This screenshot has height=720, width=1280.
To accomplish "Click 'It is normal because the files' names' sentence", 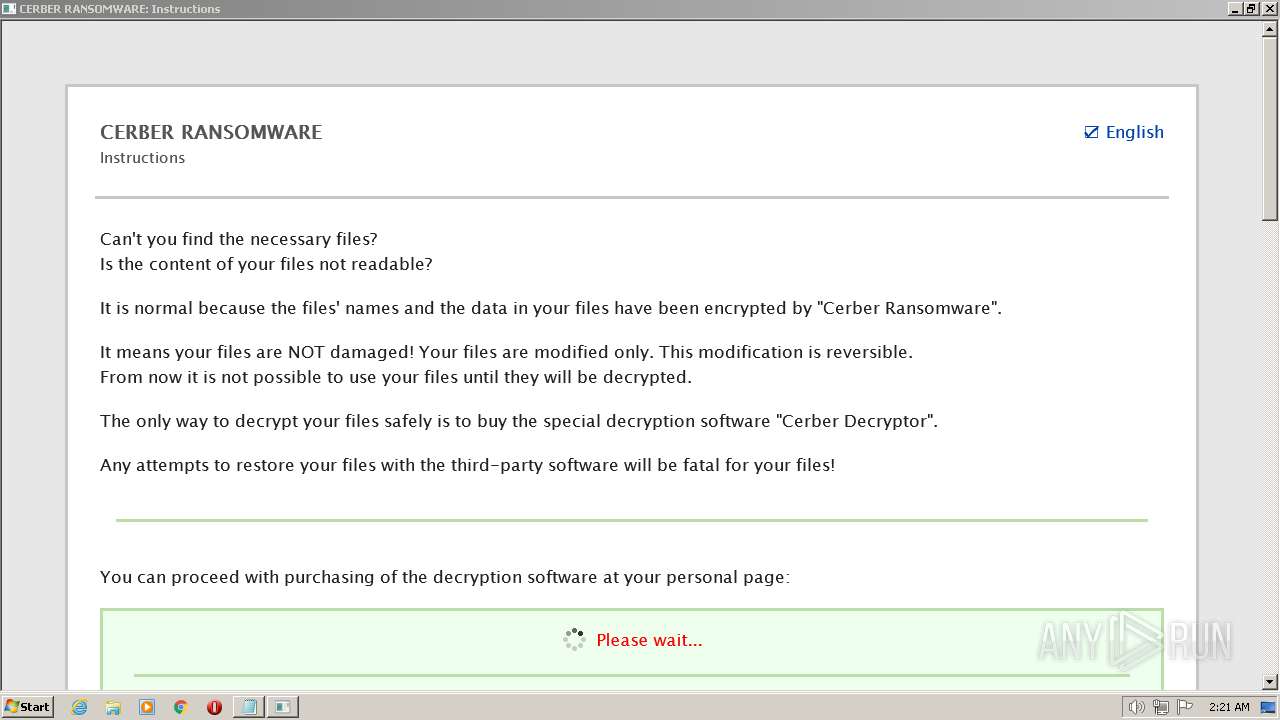I will pos(551,308).
